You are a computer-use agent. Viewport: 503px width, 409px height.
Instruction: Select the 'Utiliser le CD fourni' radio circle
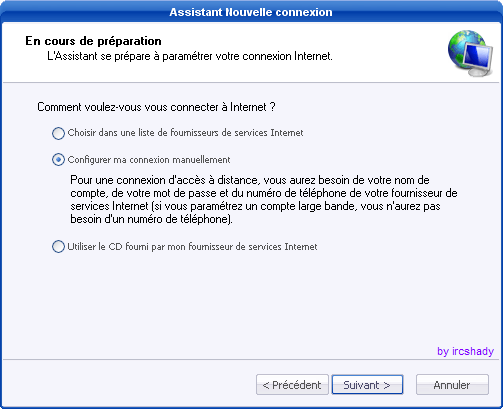(x=58, y=247)
